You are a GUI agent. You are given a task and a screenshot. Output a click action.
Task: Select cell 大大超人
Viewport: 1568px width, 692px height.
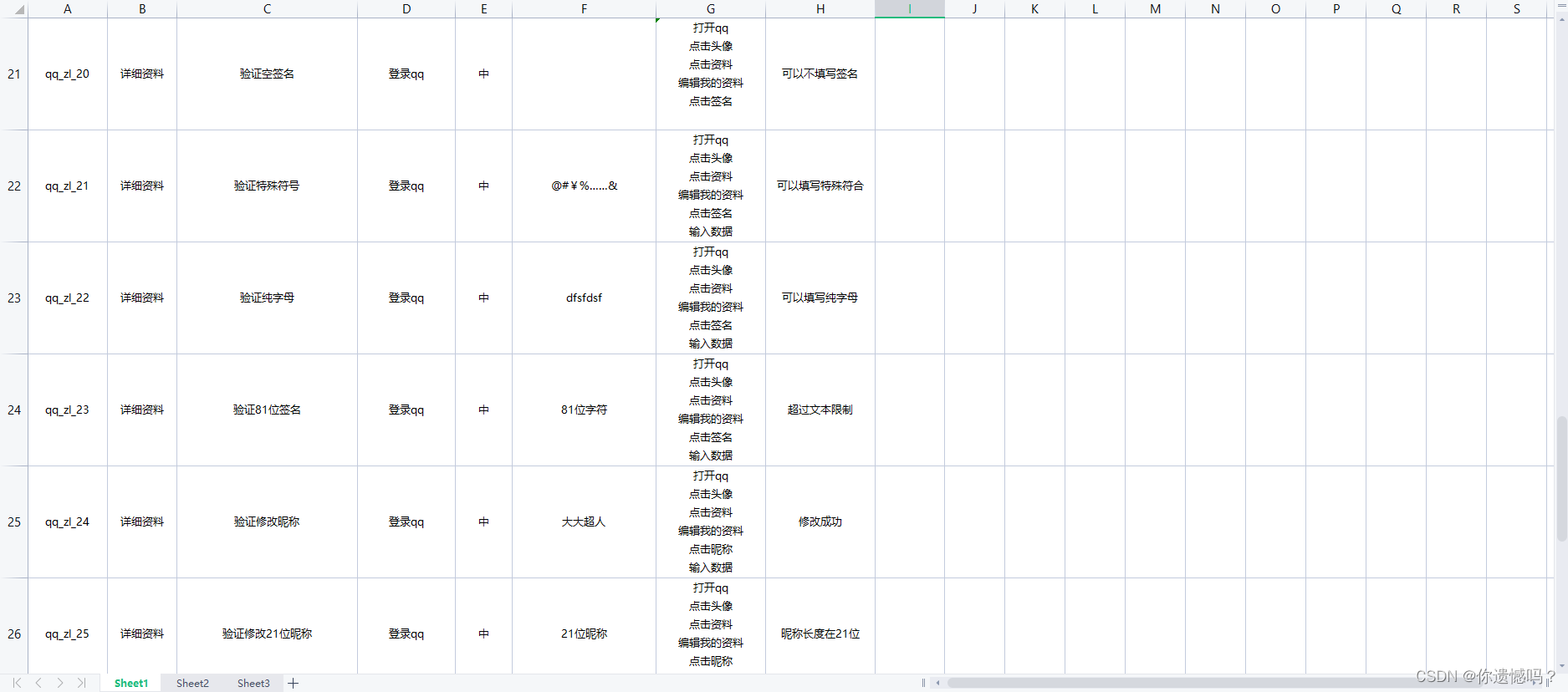click(584, 522)
